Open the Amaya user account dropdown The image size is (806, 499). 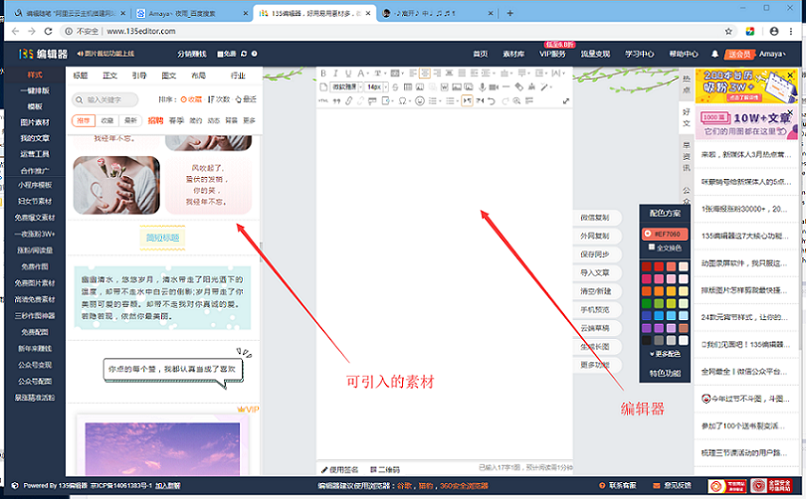point(772,54)
